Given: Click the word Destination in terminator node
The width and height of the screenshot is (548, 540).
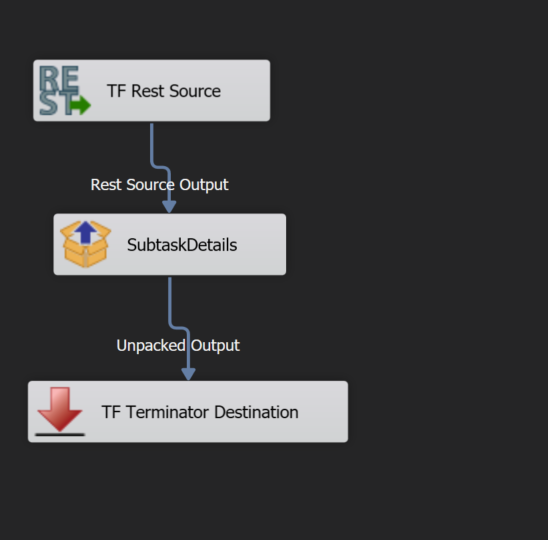Looking at the screenshot, I should click(256, 412).
